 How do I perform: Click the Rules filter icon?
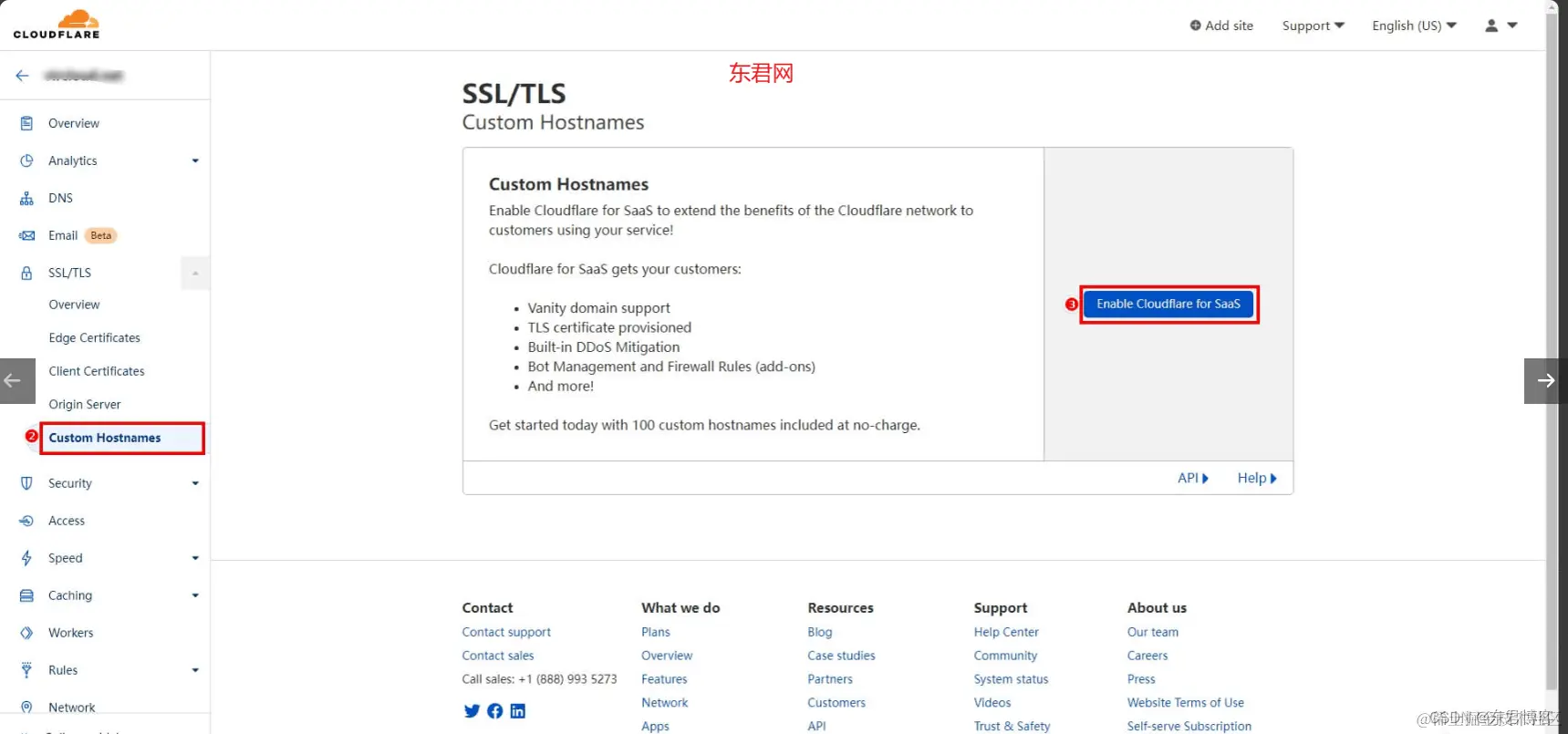26,670
